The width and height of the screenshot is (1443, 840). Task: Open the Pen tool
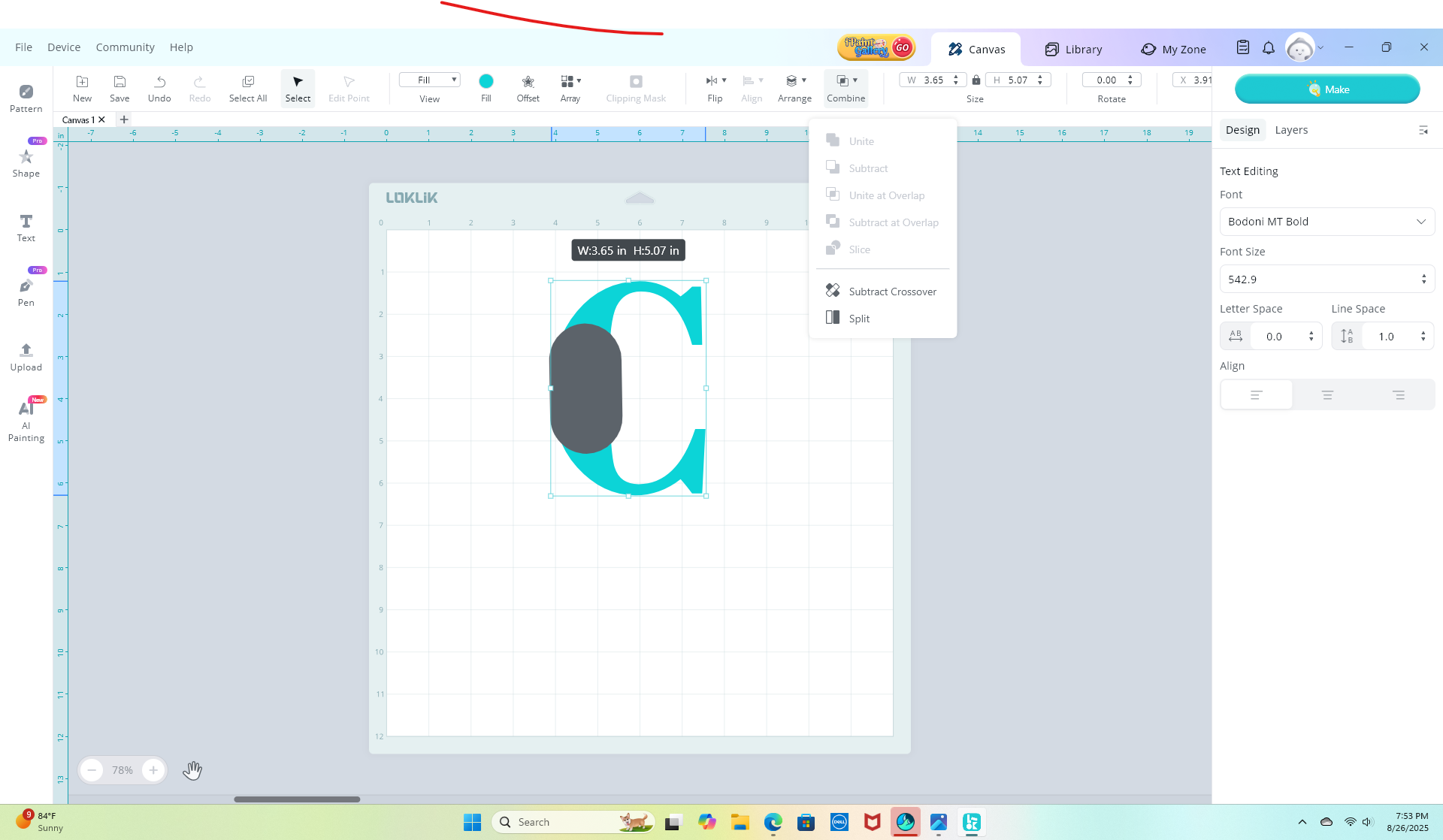click(26, 292)
